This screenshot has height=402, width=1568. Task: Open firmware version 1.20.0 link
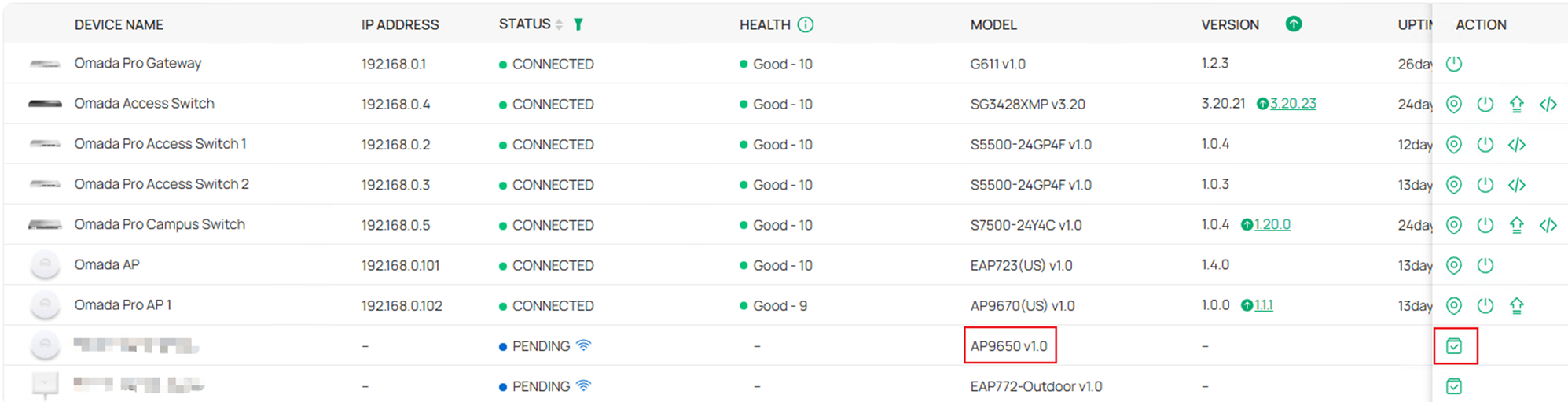[x=1272, y=225]
